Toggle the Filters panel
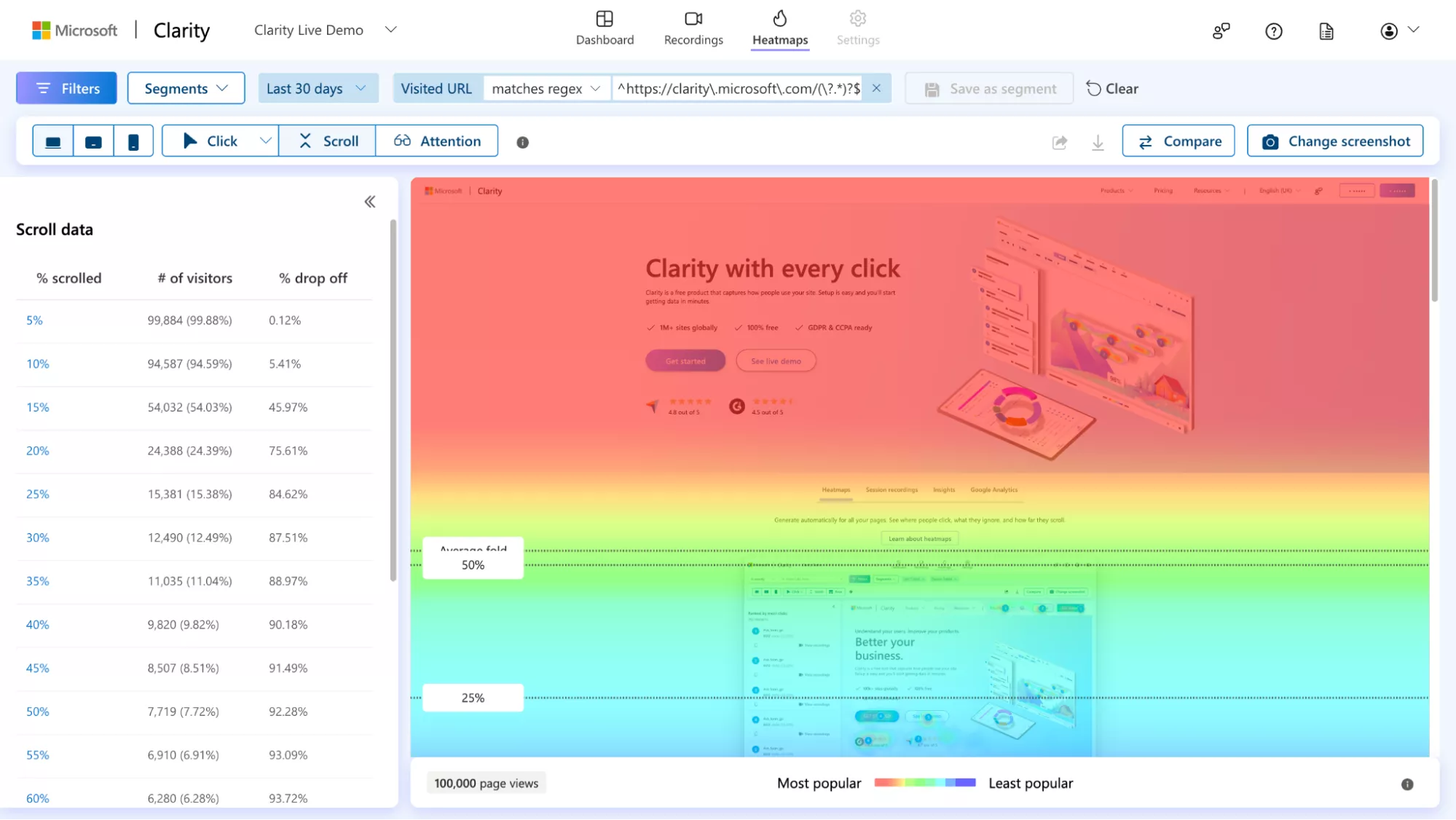Viewport: 1456px width, 820px height. point(66,88)
